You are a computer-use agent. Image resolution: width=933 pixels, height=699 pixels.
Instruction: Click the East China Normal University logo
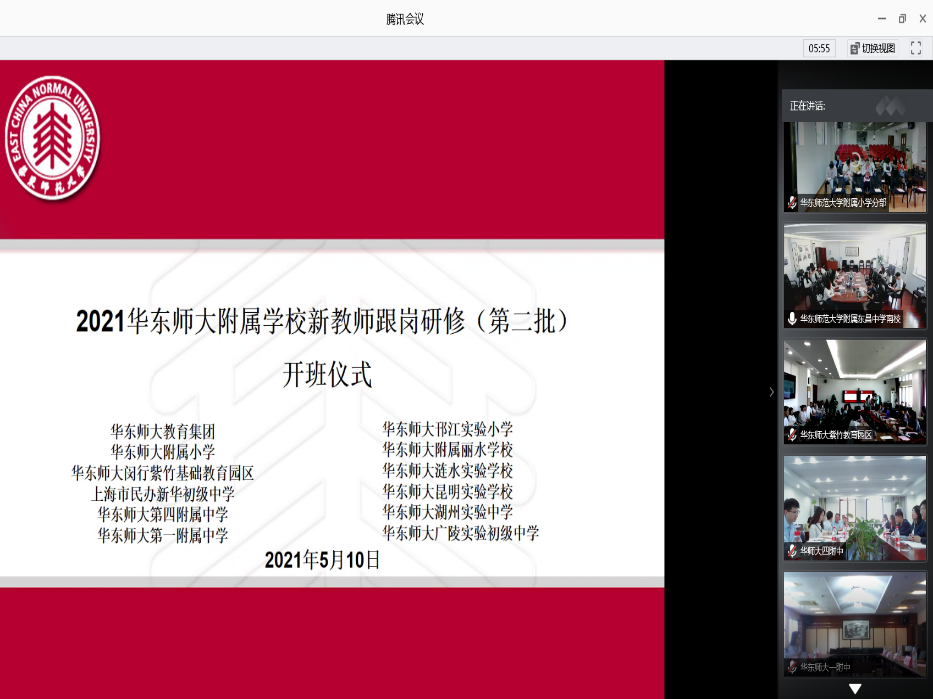click(52, 137)
